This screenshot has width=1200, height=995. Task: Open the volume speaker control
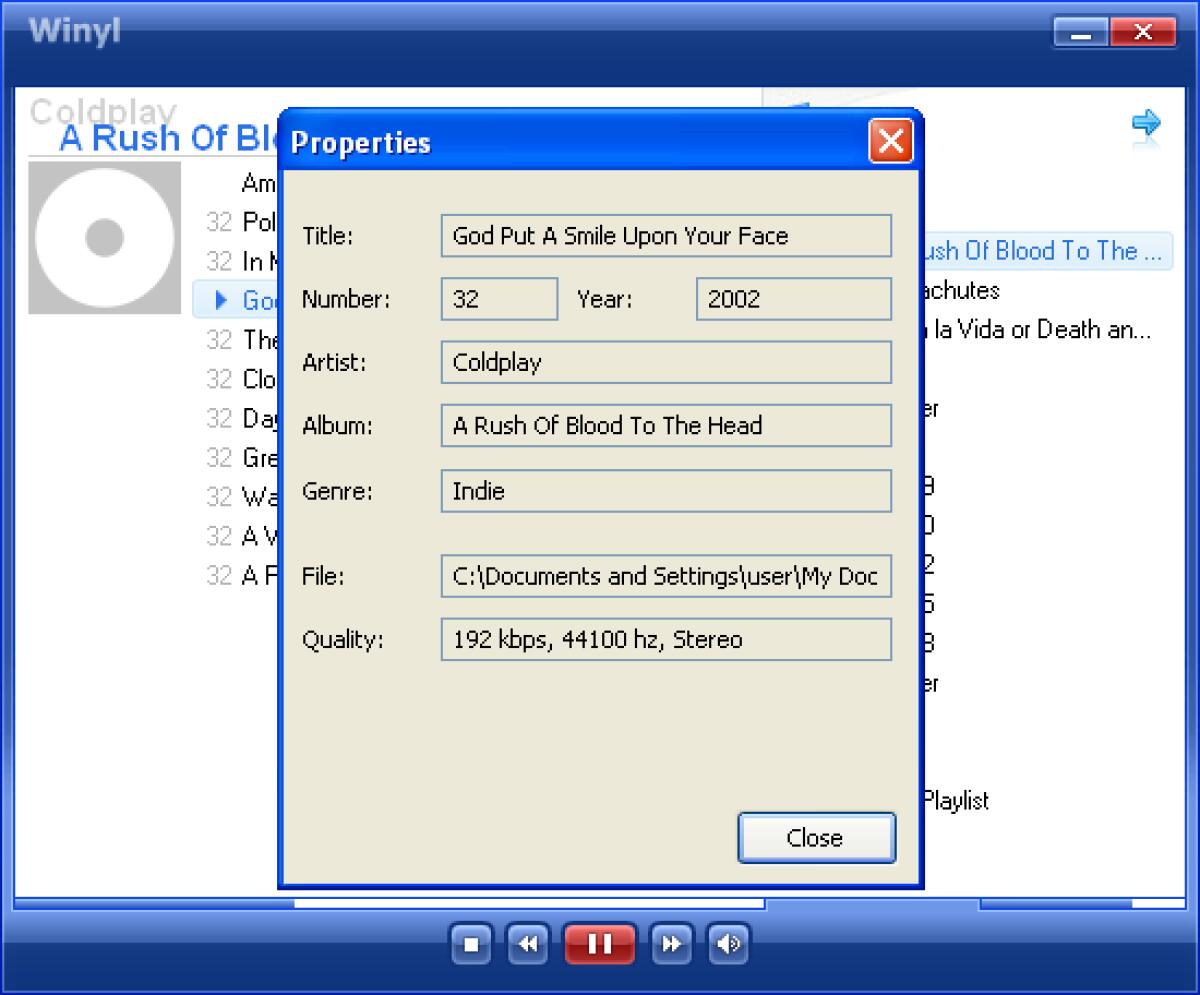click(729, 943)
